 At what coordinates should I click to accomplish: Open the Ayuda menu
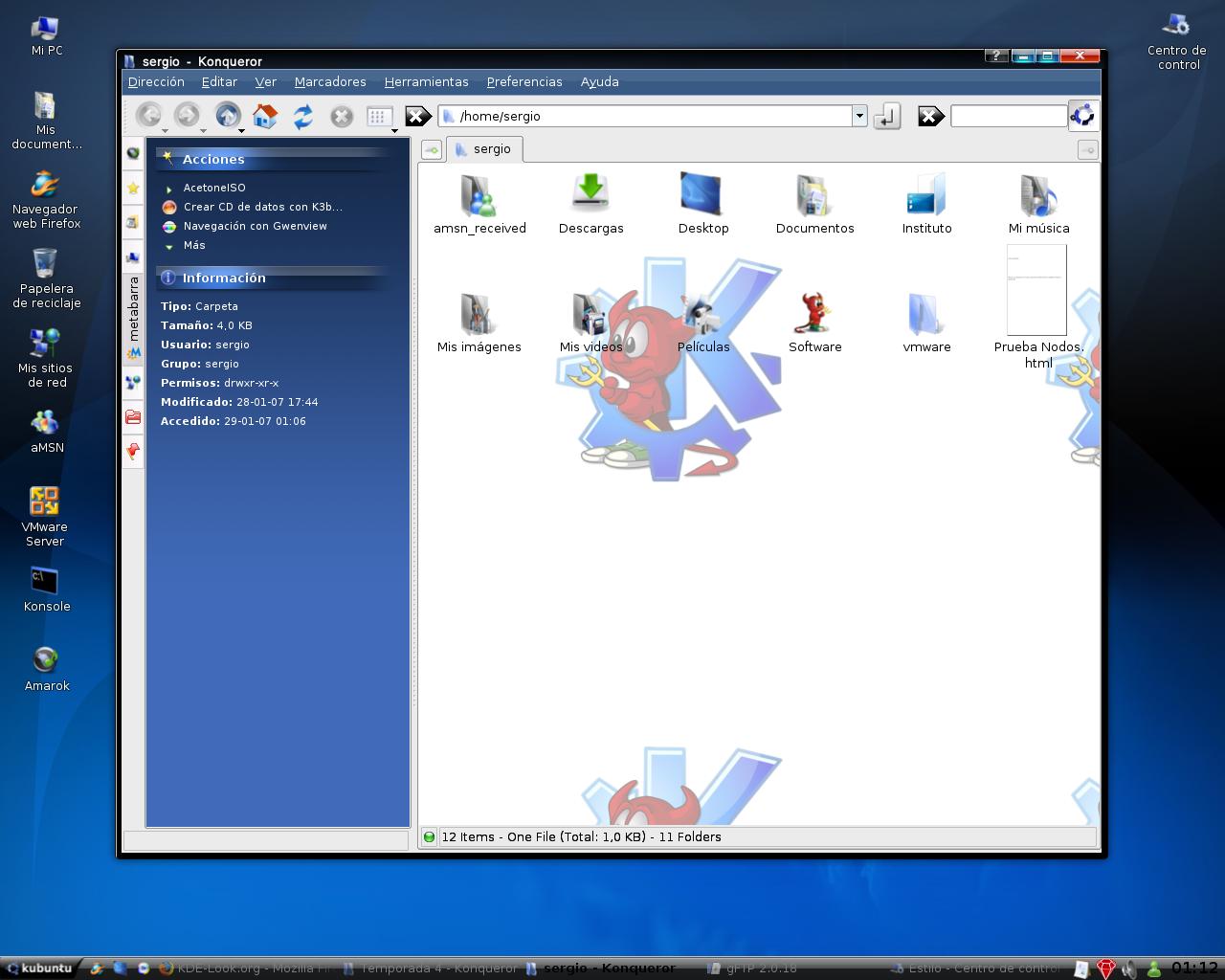[600, 82]
